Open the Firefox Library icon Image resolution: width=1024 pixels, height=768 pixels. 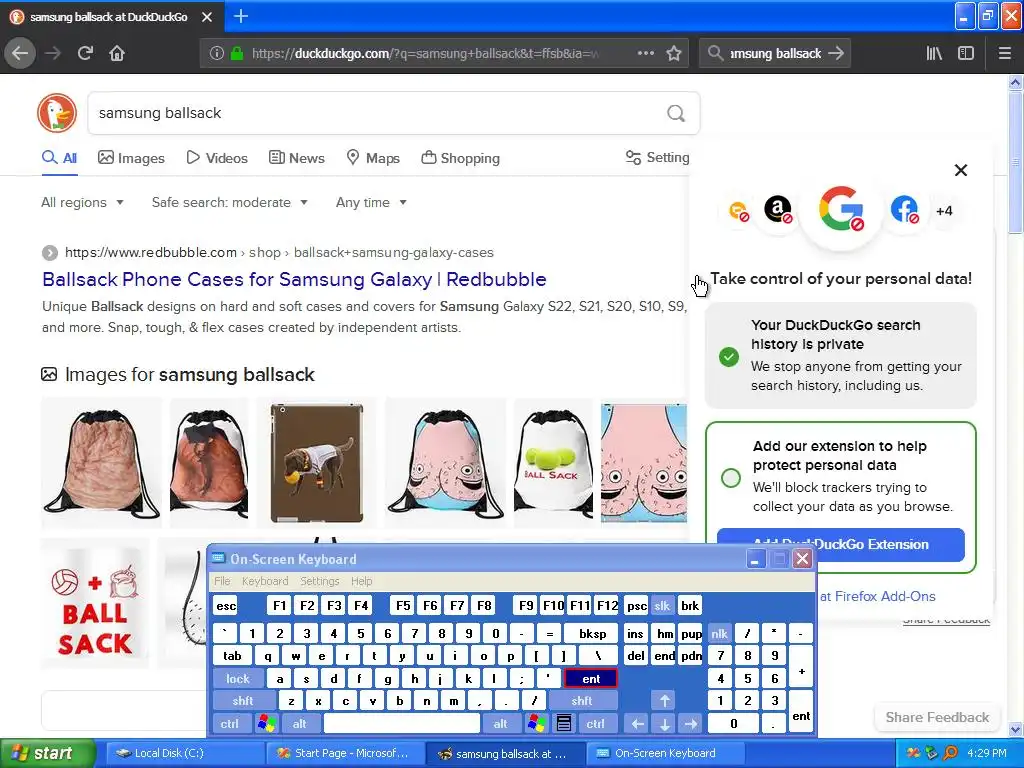[934, 53]
